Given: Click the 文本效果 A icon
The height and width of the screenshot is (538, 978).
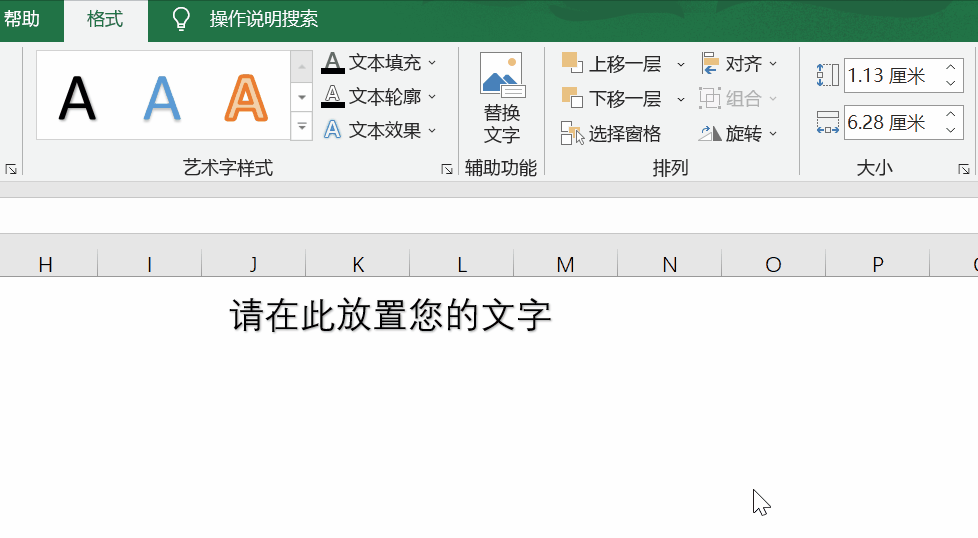Looking at the screenshot, I should [x=332, y=130].
